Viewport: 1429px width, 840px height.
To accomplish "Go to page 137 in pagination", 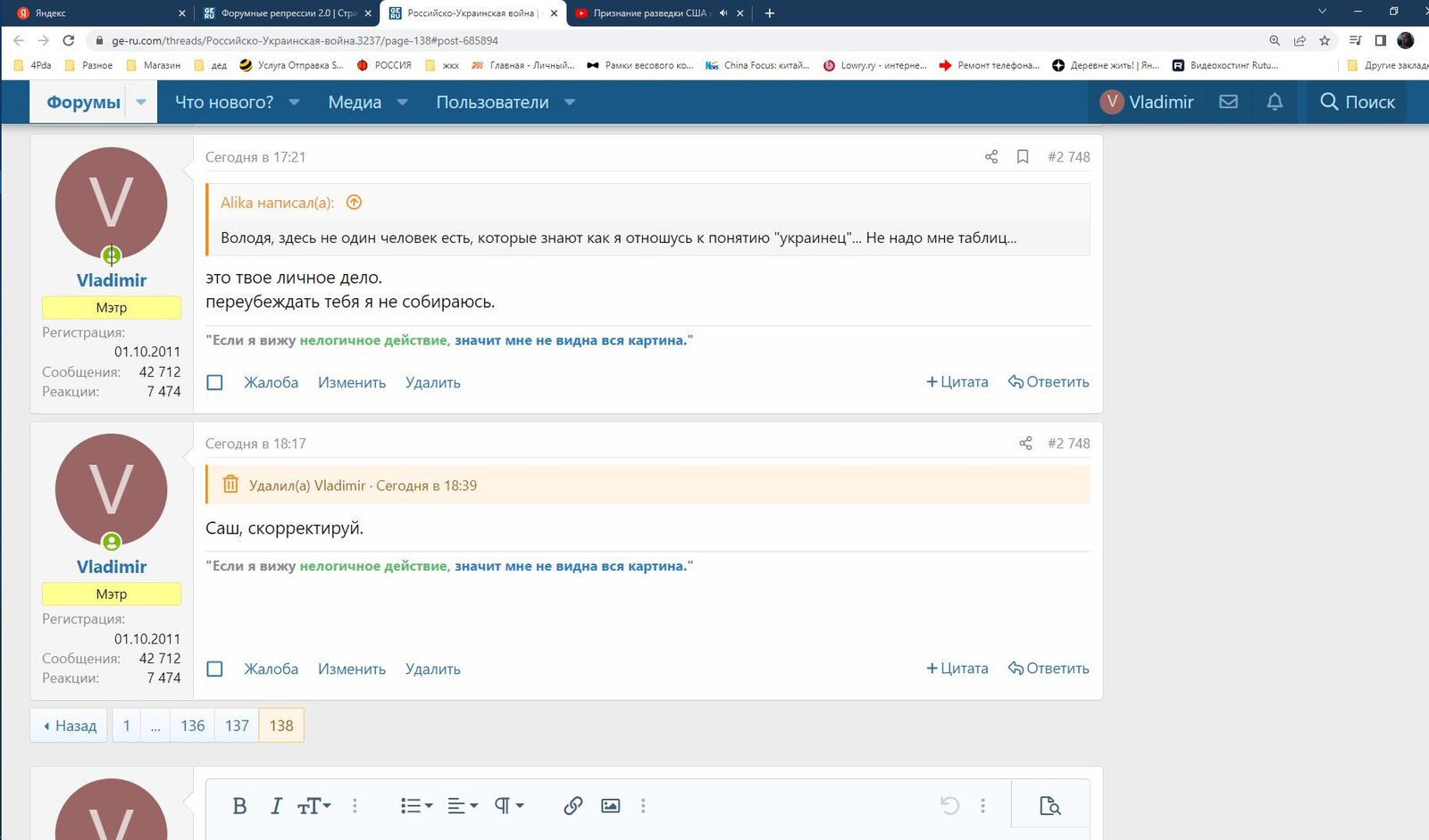I will [x=237, y=726].
